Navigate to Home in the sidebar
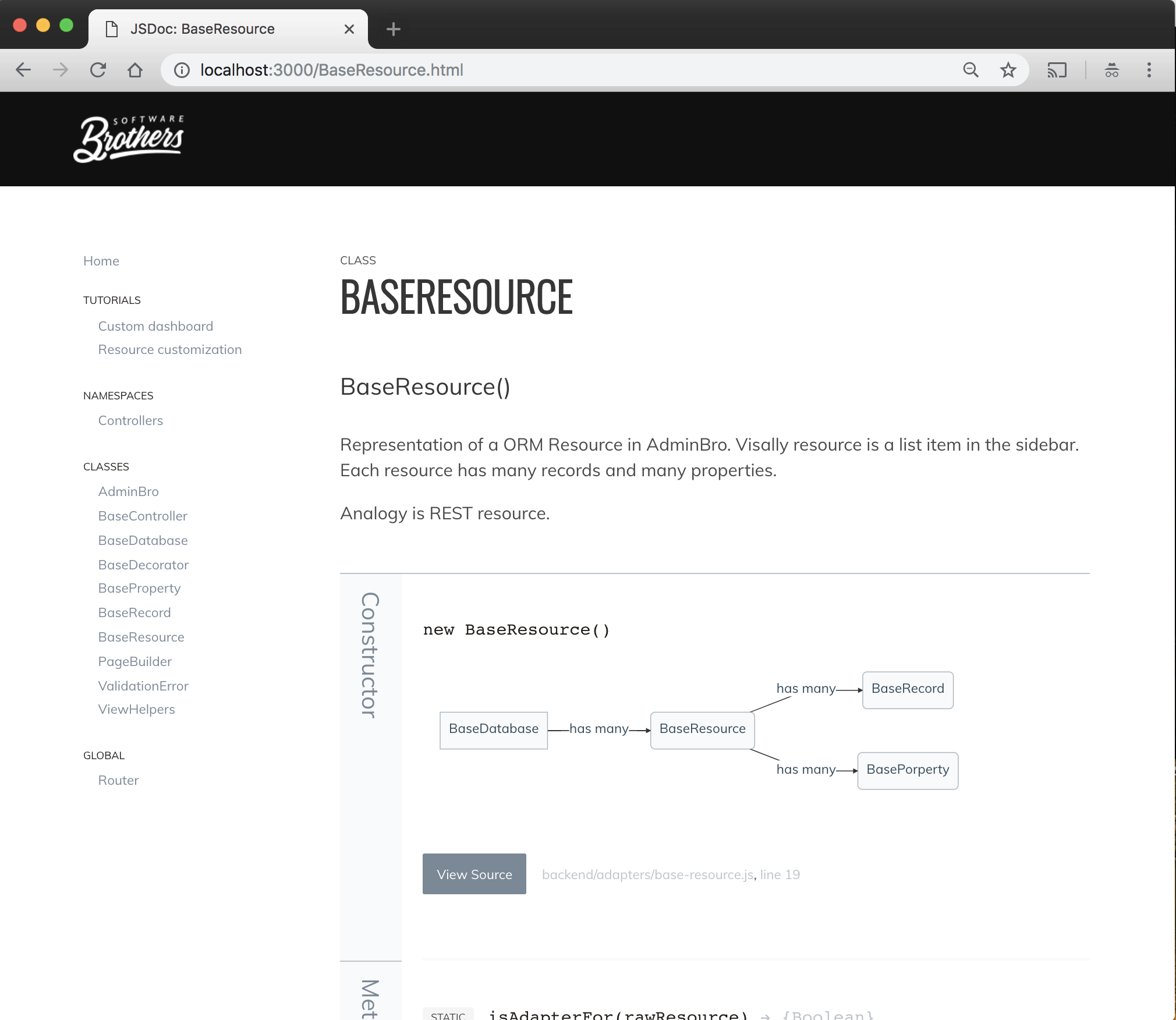The width and height of the screenshot is (1176, 1020). [101, 261]
